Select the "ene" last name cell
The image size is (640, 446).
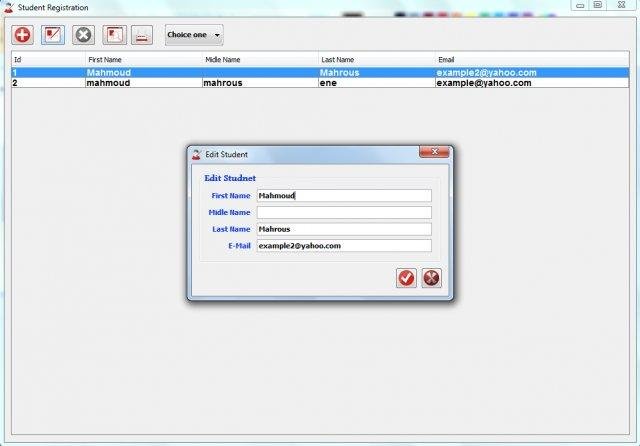377,83
